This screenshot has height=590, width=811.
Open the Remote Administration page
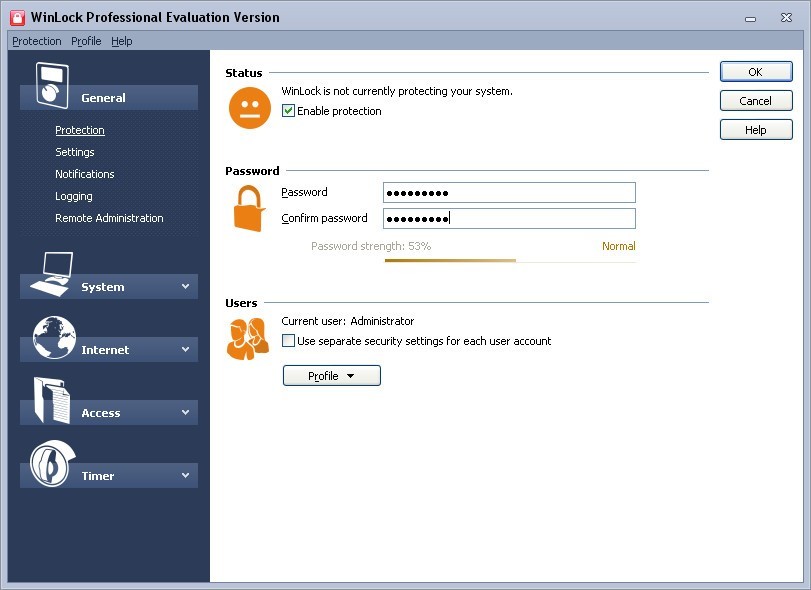(109, 218)
